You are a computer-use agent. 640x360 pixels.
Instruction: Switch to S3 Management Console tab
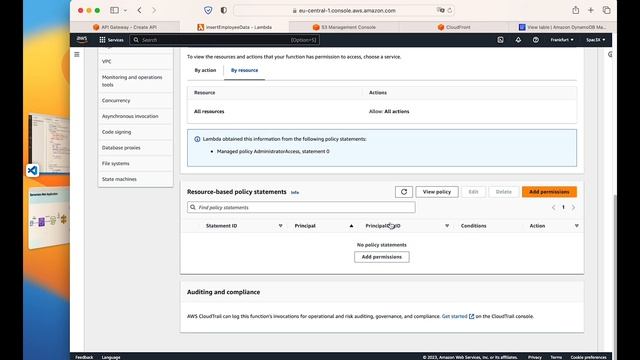point(344,27)
